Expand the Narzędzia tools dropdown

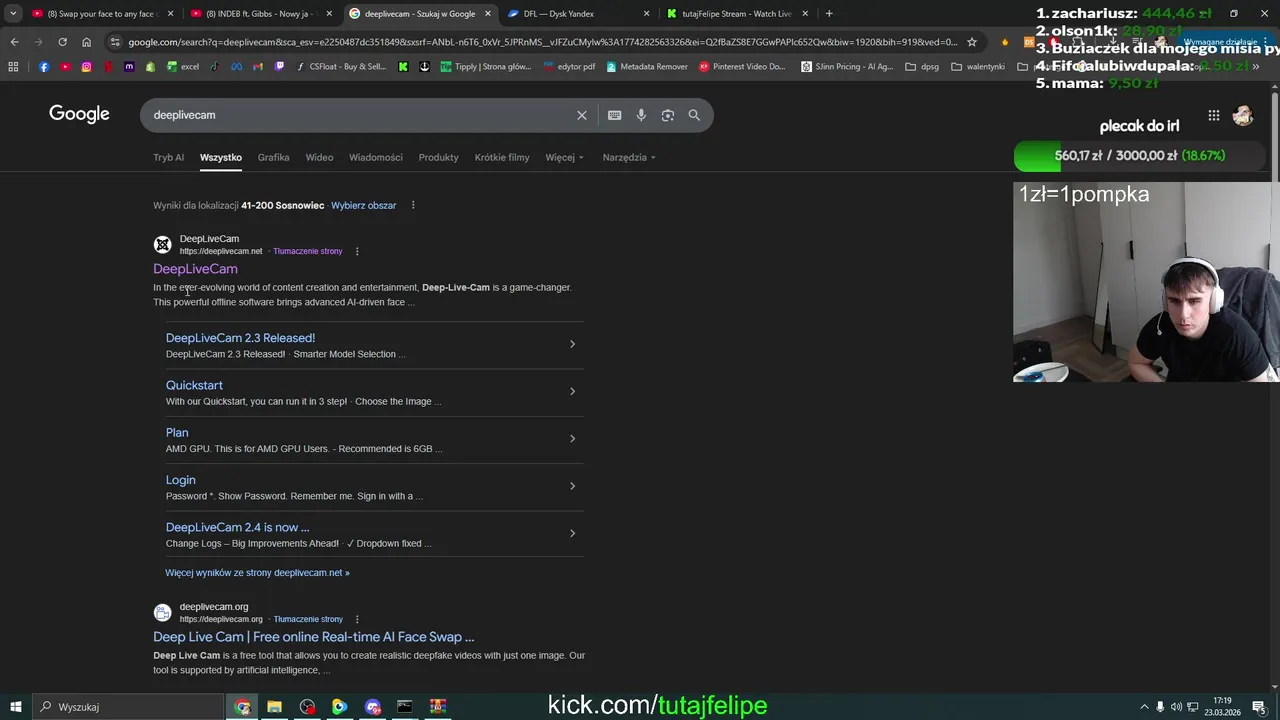(x=629, y=157)
